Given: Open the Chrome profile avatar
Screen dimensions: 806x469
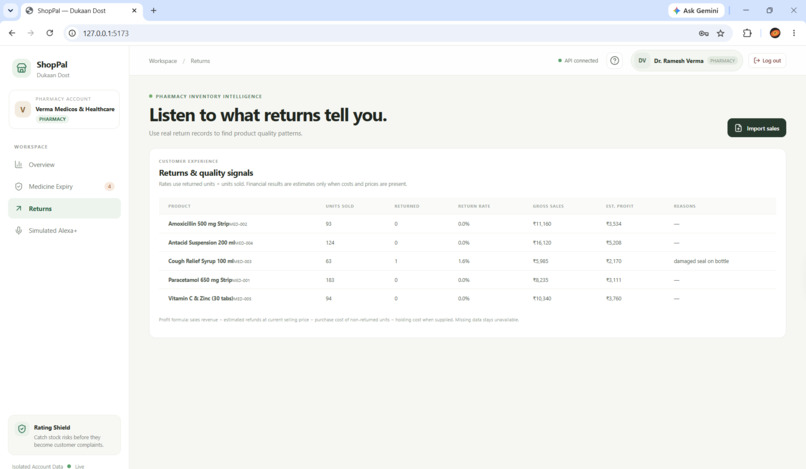Looking at the screenshot, I should click(775, 33).
